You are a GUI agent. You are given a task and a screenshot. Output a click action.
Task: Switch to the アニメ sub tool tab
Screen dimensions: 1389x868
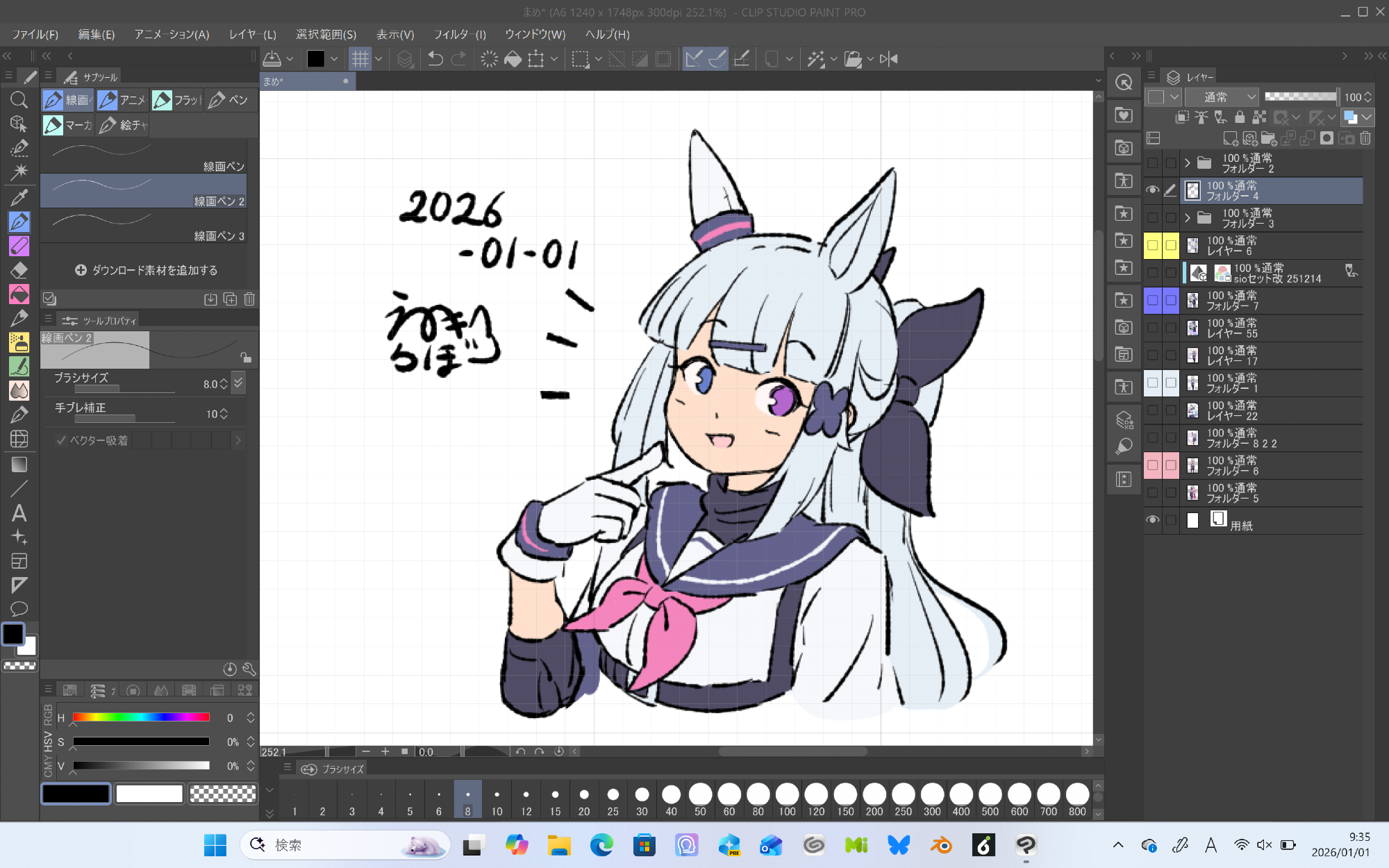point(123,101)
